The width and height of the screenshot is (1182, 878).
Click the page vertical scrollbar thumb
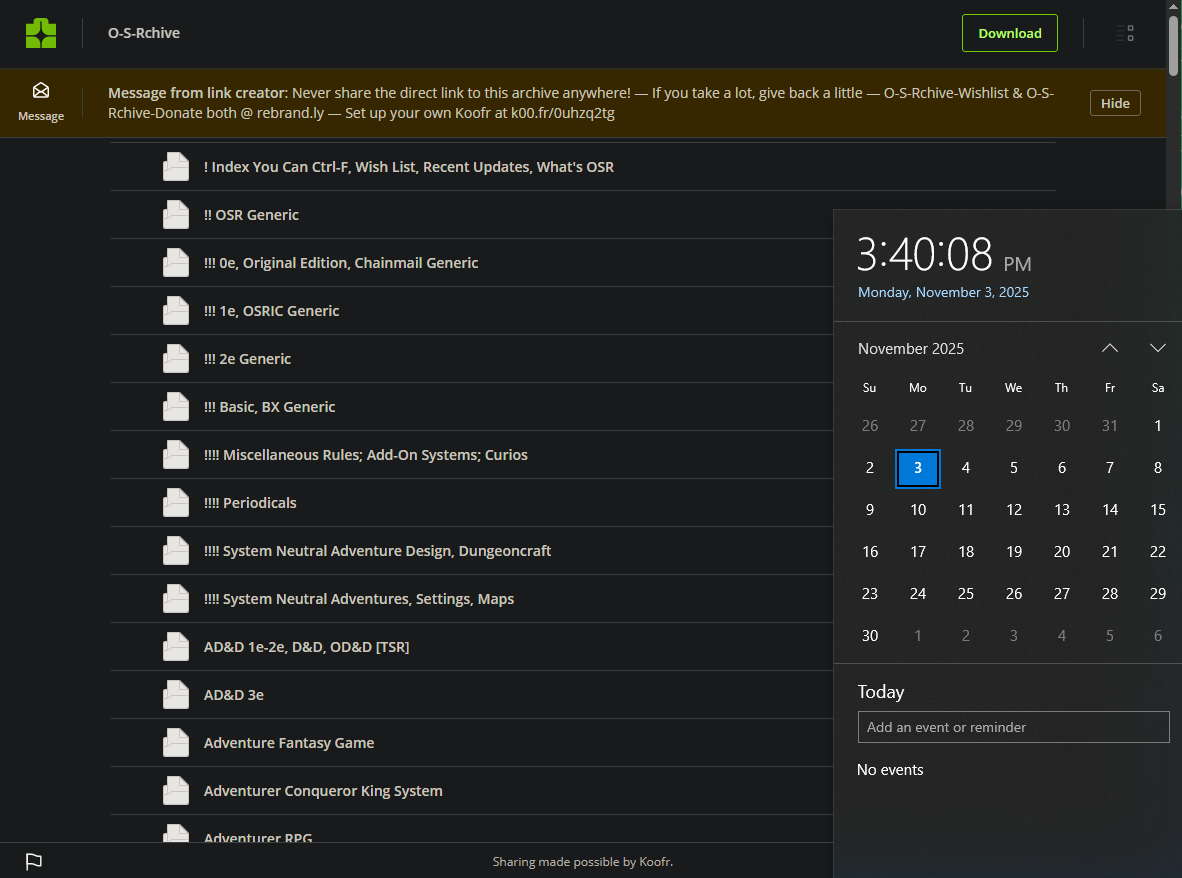point(1174,44)
